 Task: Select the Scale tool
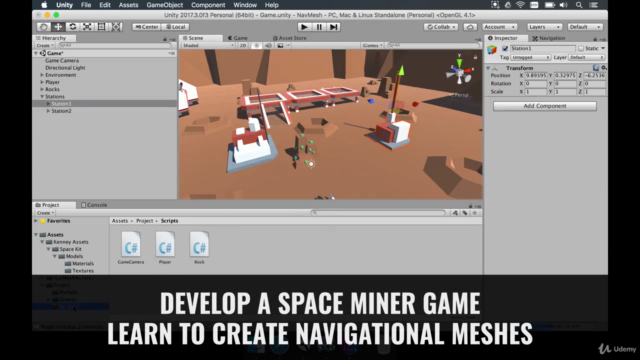(x=87, y=27)
